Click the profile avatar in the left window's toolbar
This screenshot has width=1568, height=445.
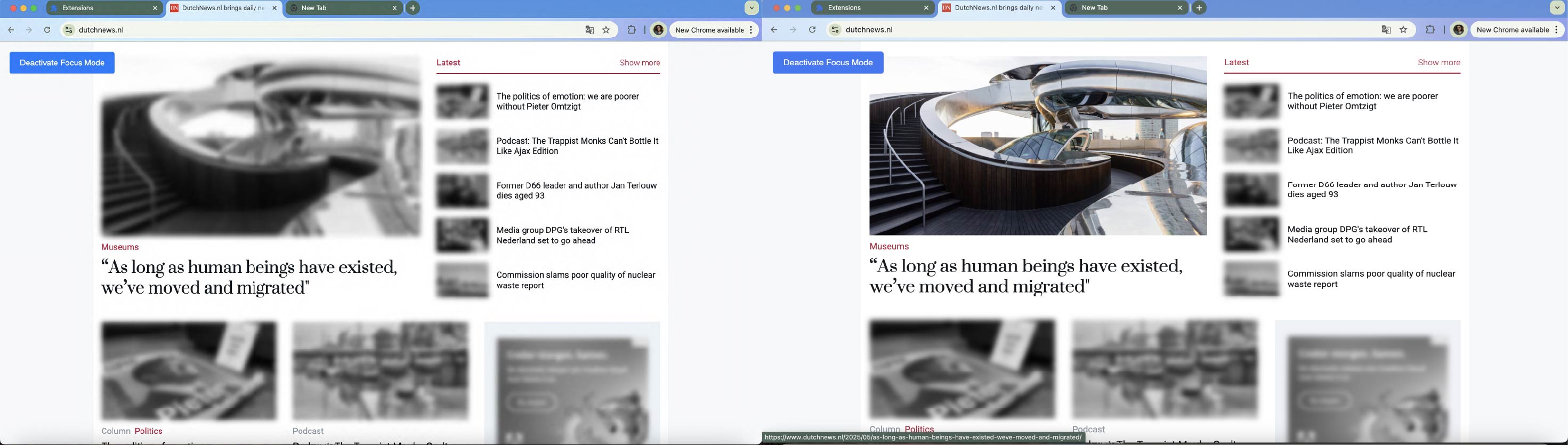pyautogui.click(x=658, y=30)
